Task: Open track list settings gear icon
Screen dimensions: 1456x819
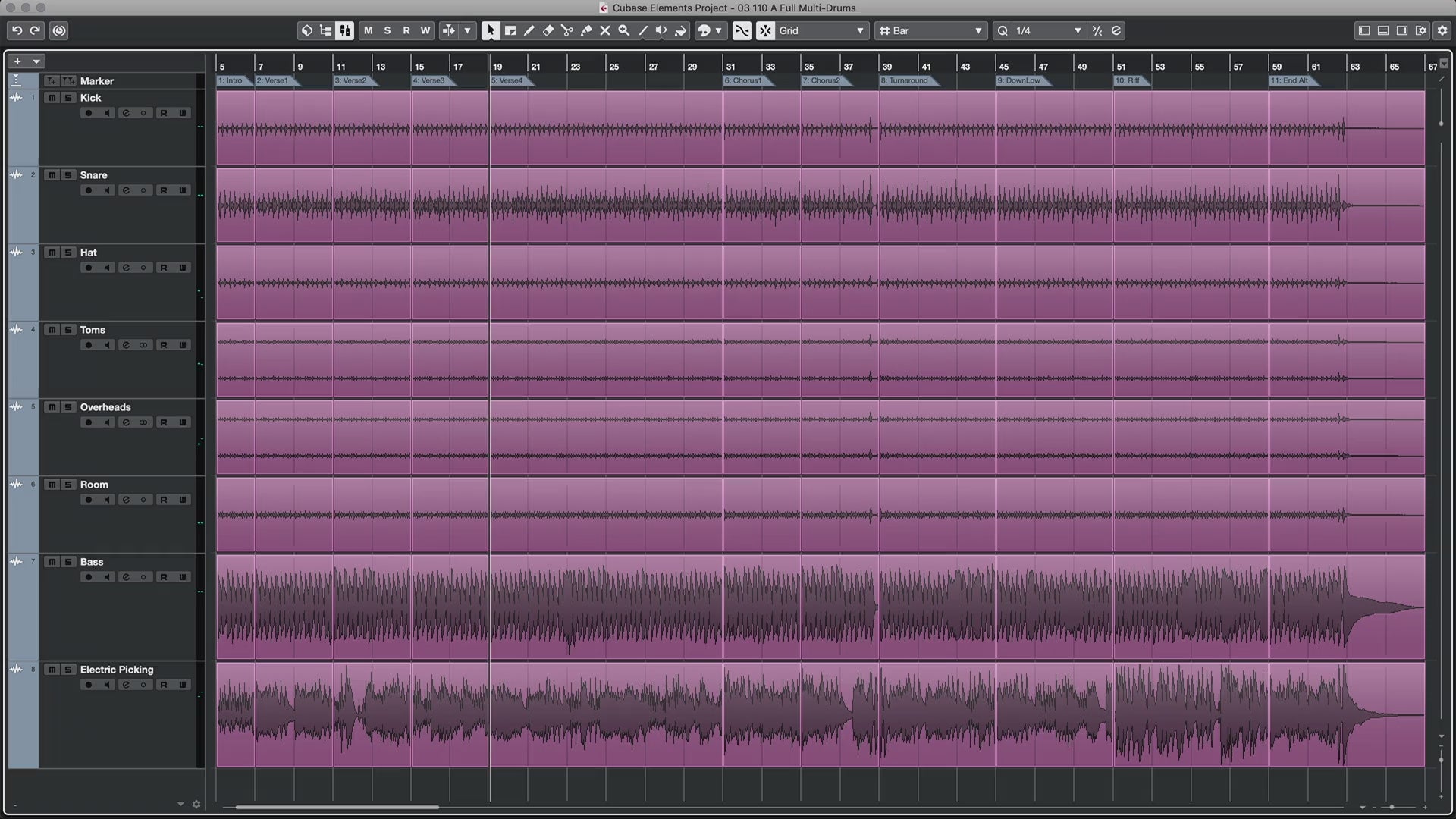Action: [x=196, y=805]
